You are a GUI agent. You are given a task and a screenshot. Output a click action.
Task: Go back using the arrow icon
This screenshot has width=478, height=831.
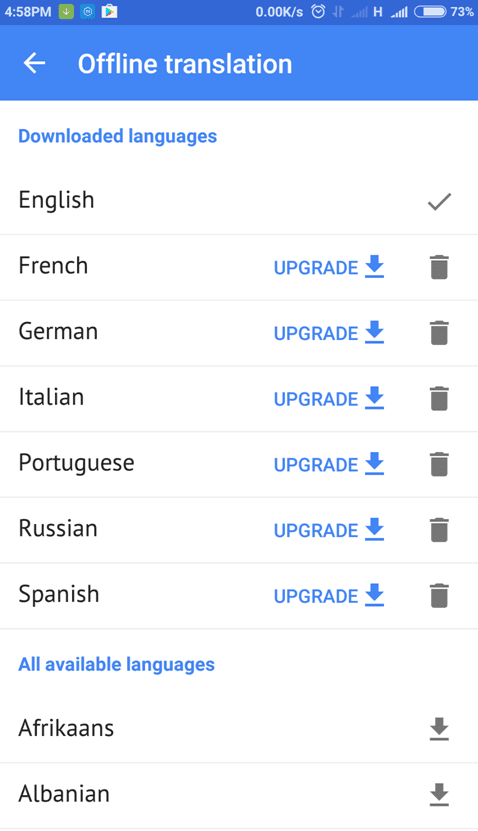34,64
